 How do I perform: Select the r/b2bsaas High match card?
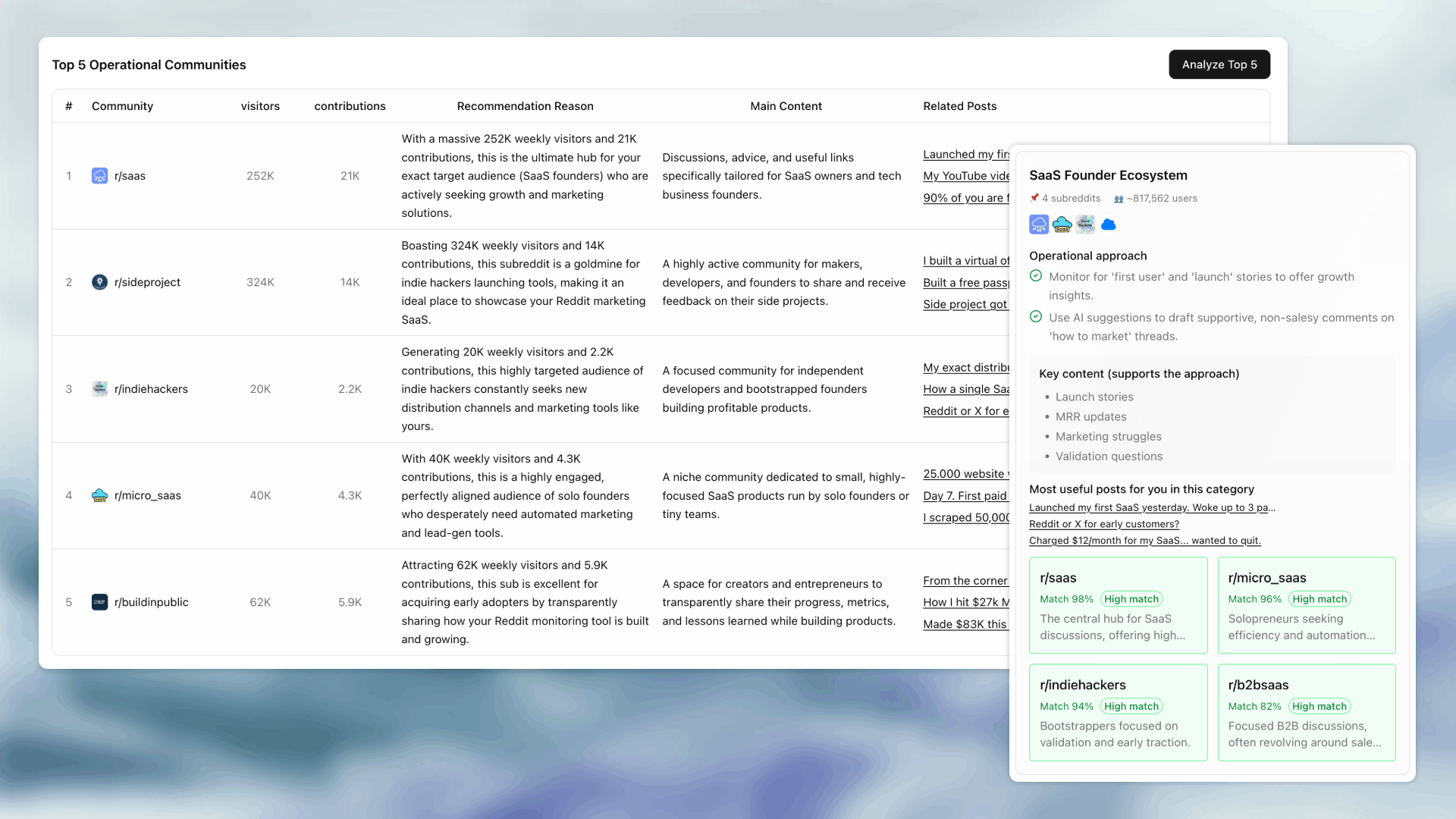click(1307, 712)
